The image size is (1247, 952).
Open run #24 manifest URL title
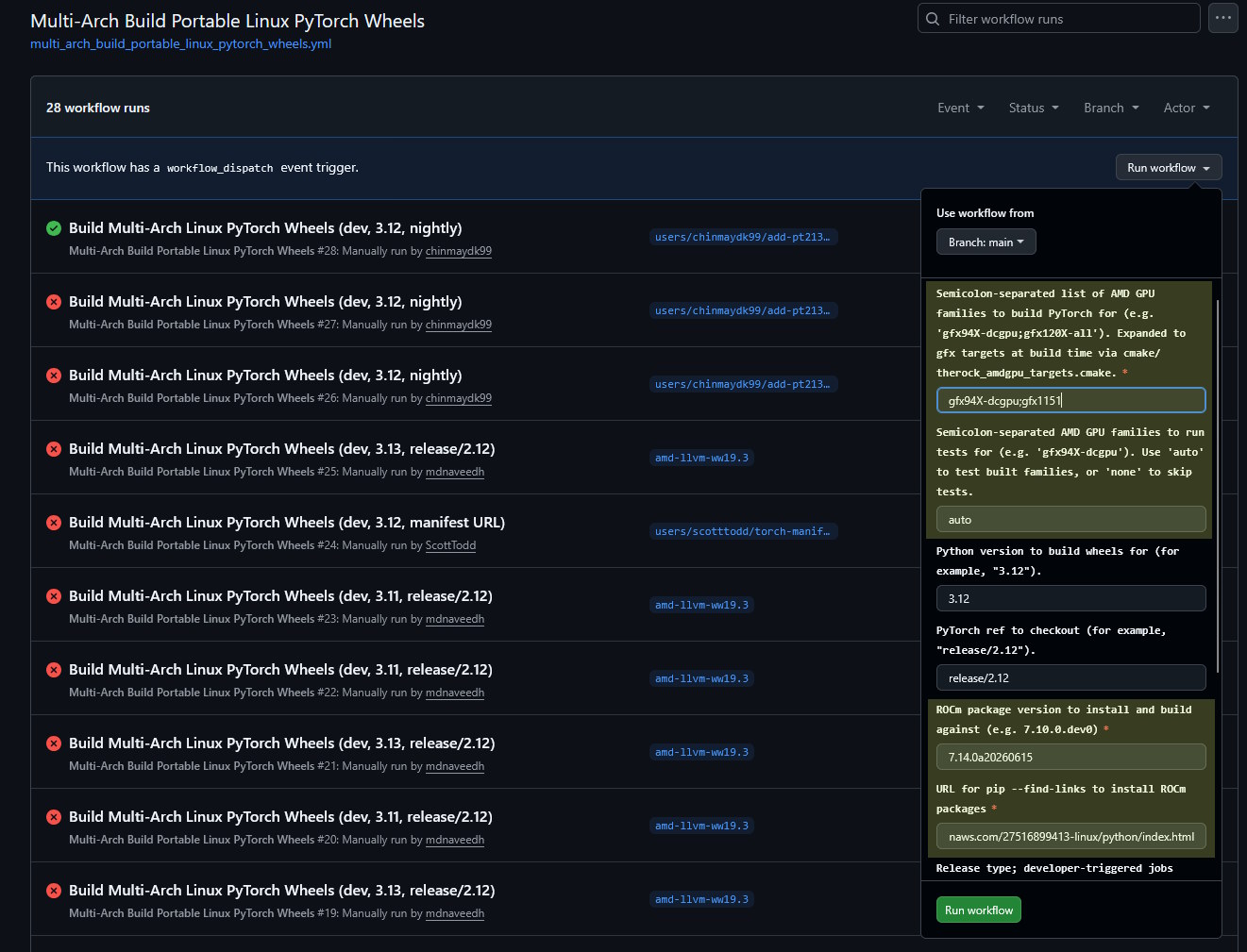point(287,523)
